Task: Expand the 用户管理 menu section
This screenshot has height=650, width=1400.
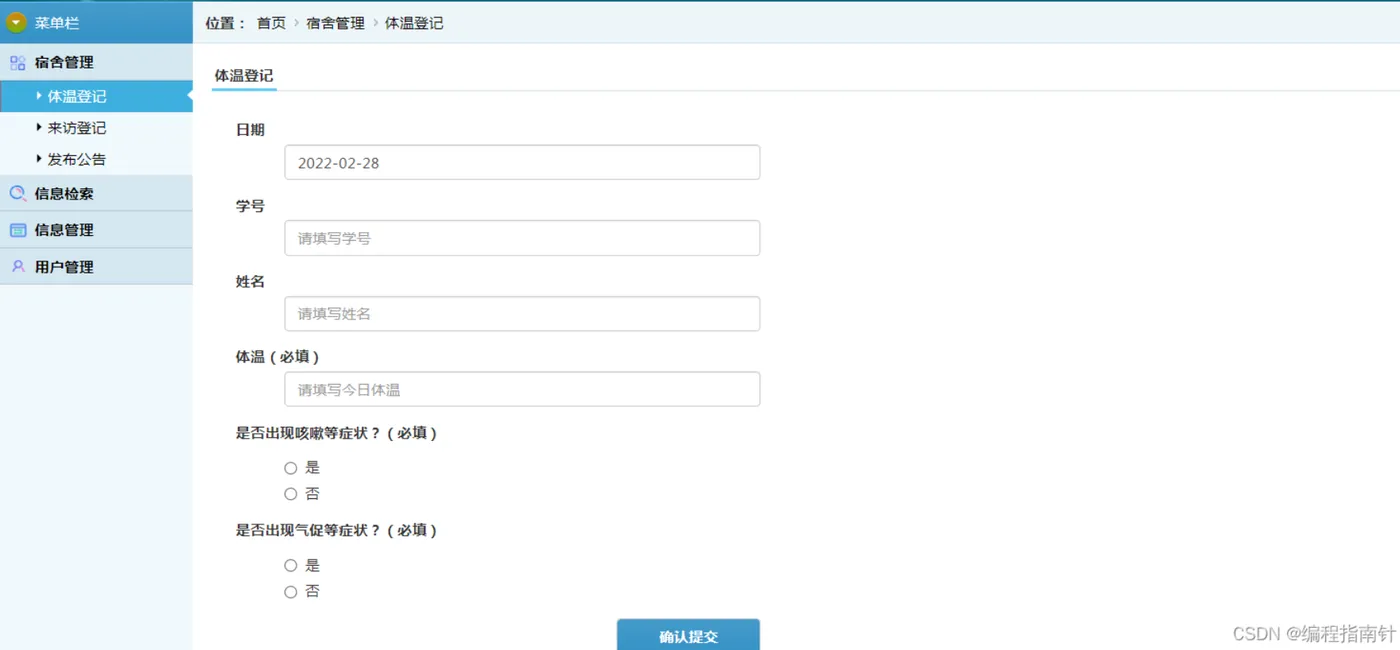Action: point(96,267)
